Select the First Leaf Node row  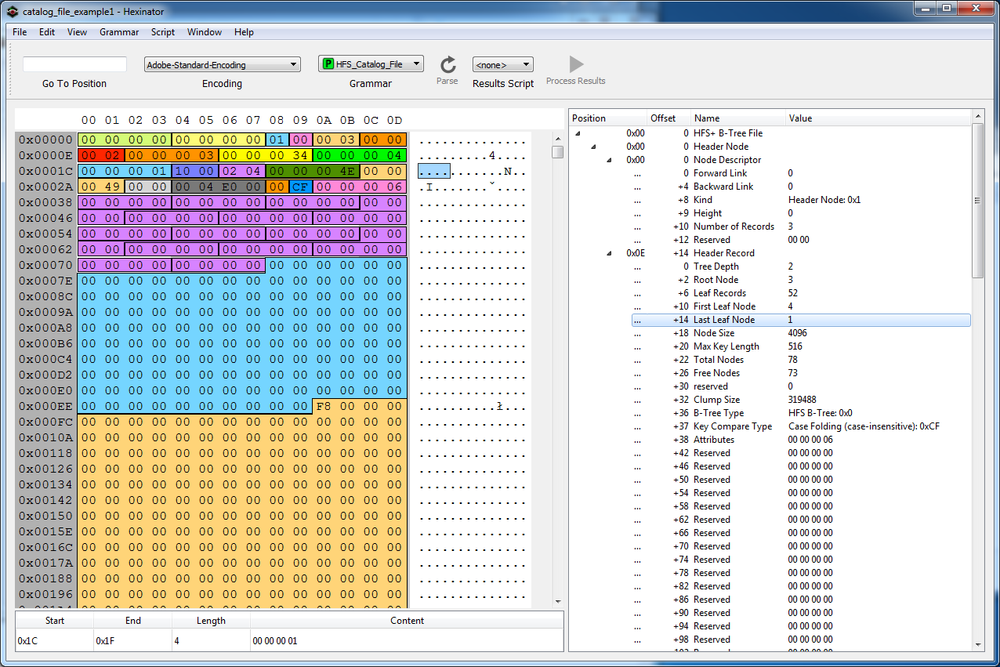(802, 307)
